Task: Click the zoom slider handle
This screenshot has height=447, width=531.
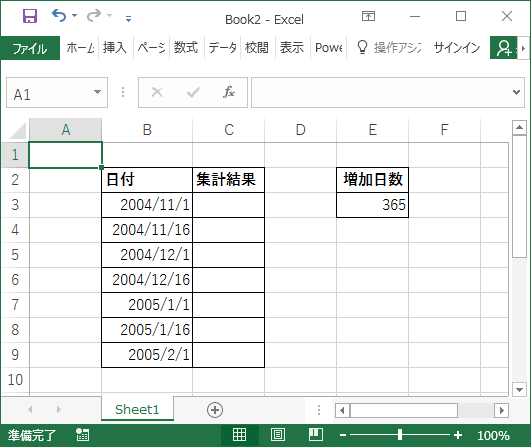Action: [x=400, y=435]
